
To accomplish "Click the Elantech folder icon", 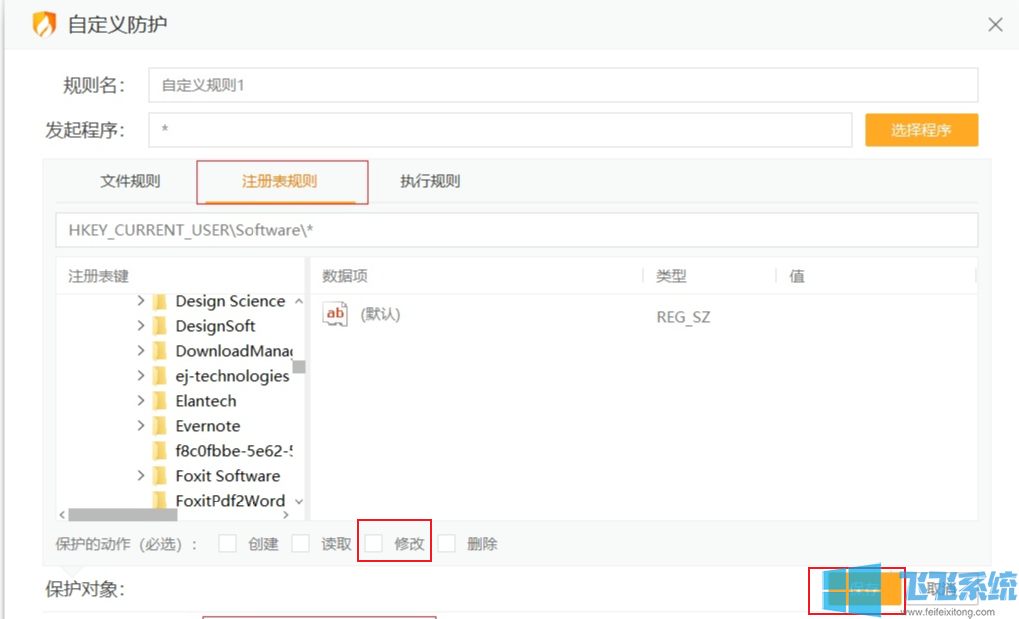I will [162, 401].
